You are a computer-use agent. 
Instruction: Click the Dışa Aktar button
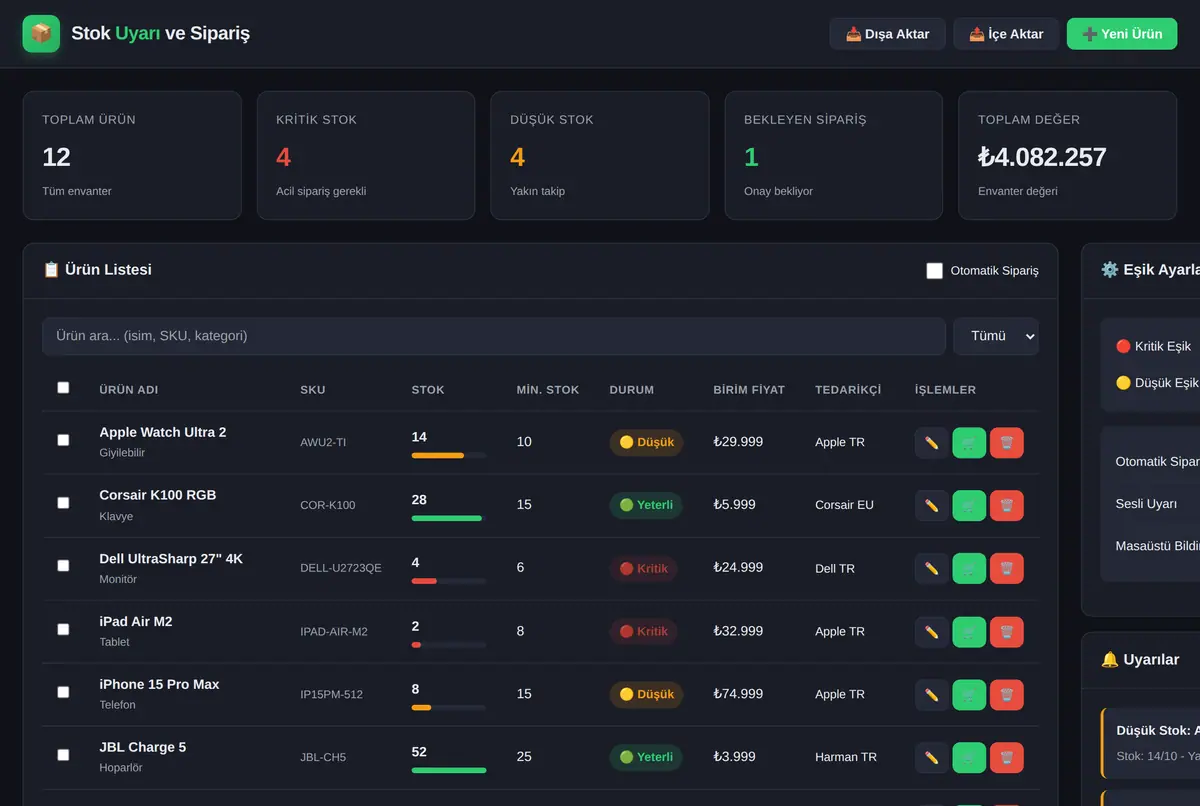point(887,34)
